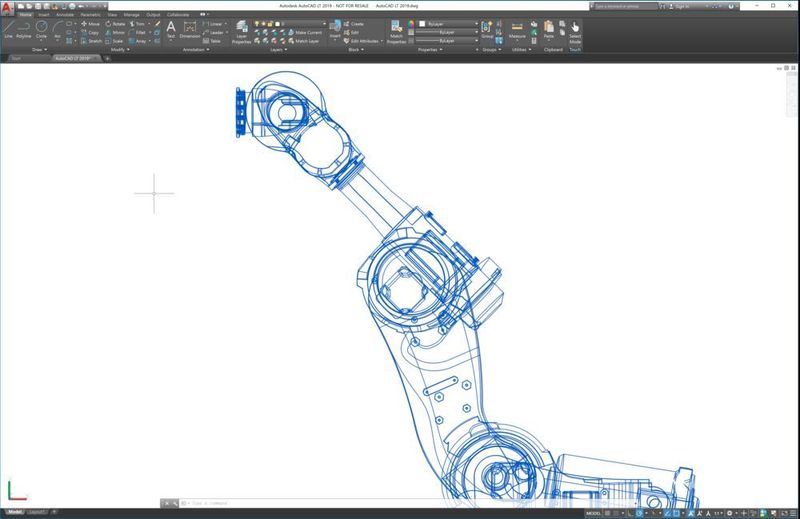Click Edit block button
The width and height of the screenshot is (800, 519).
click(351, 33)
